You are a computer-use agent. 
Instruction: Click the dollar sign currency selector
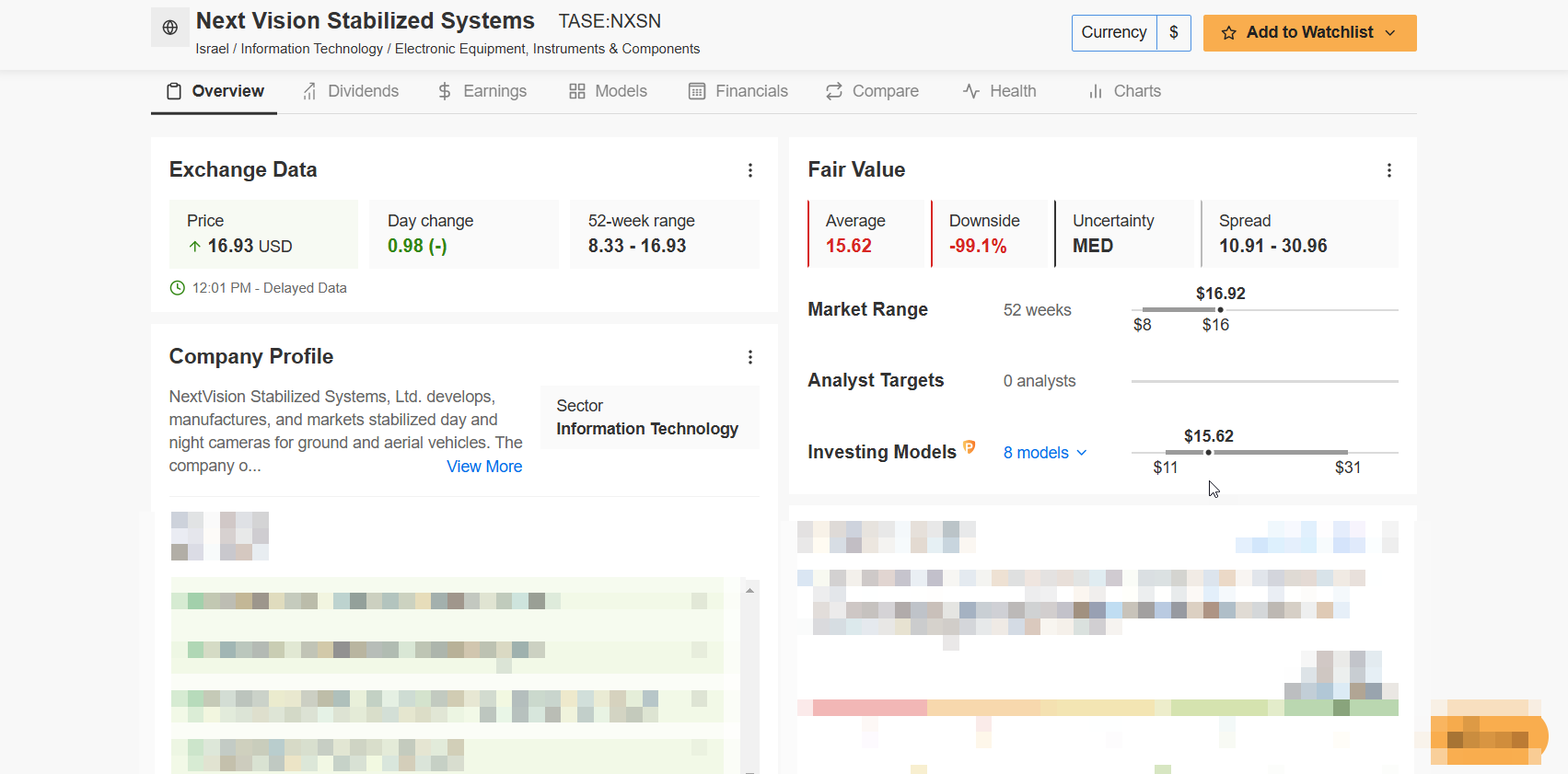coord(1174,33)
